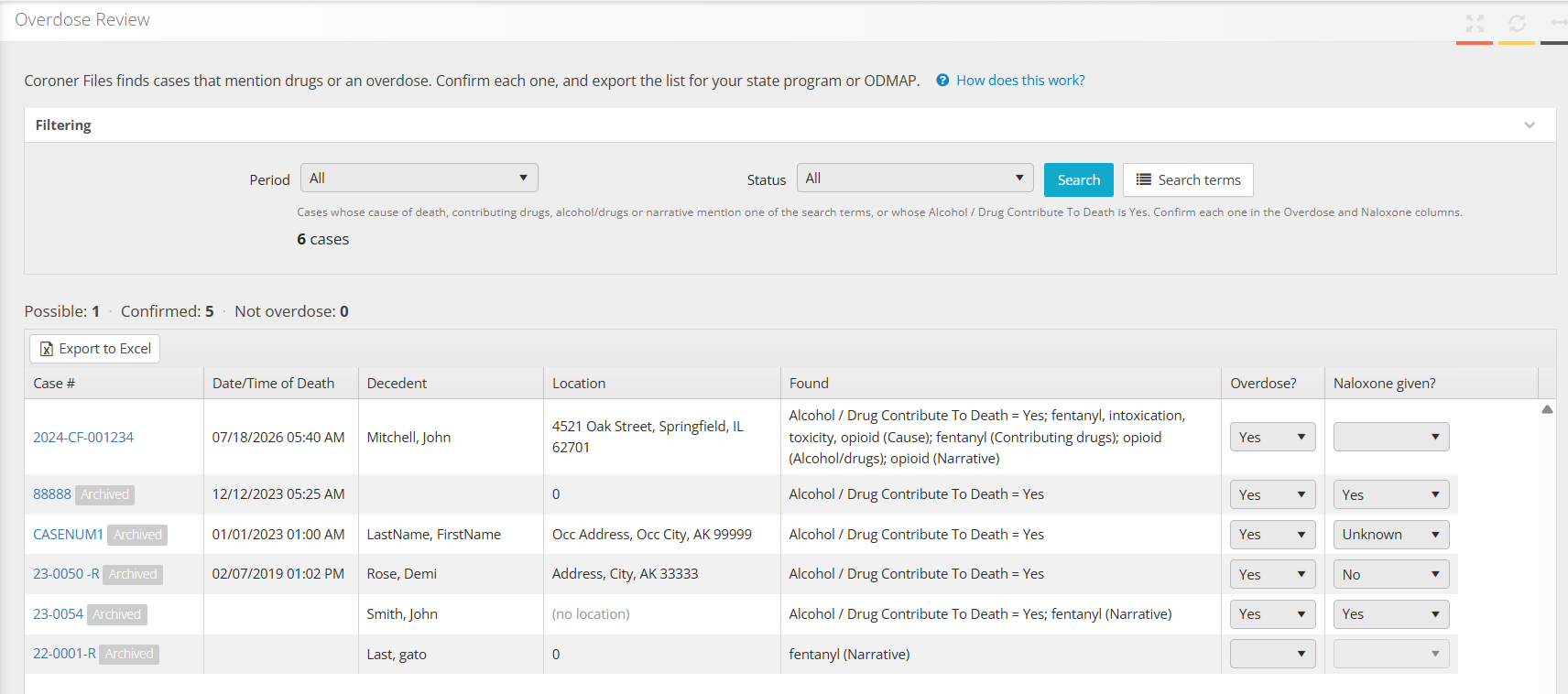Open the Period dropdown
The image size is (1568, 694).
click(x=419, y=178)
